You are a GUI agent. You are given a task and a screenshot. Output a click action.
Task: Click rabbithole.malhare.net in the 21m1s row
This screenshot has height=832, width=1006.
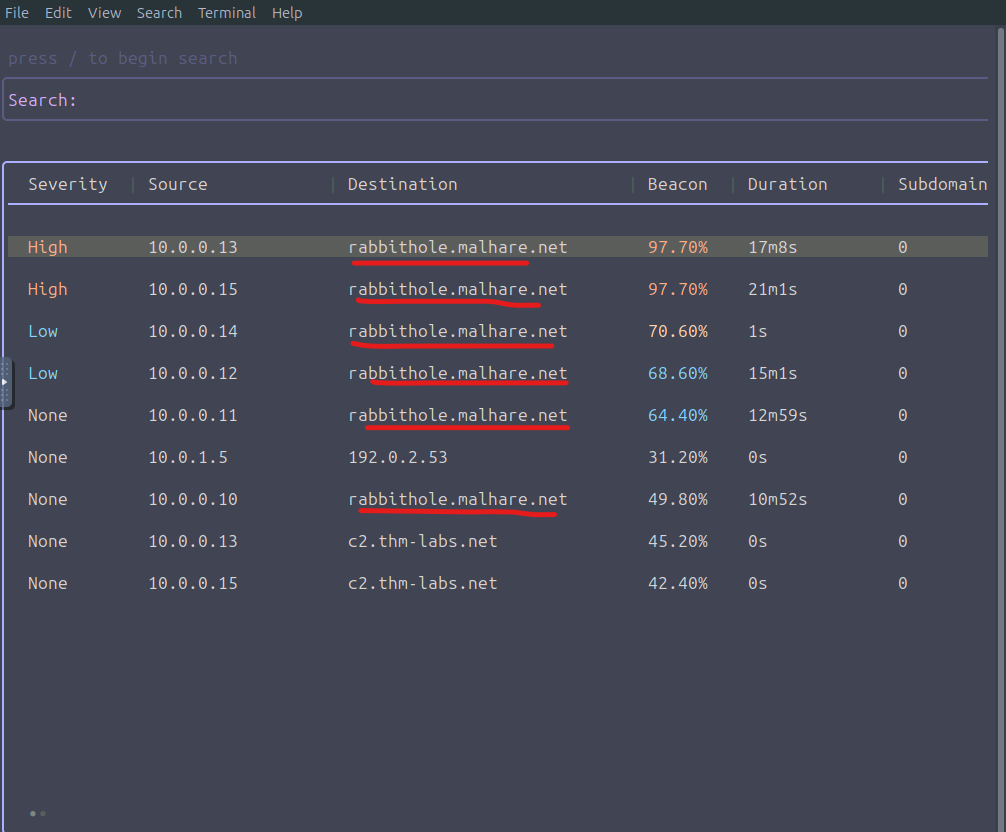(457, 289)
